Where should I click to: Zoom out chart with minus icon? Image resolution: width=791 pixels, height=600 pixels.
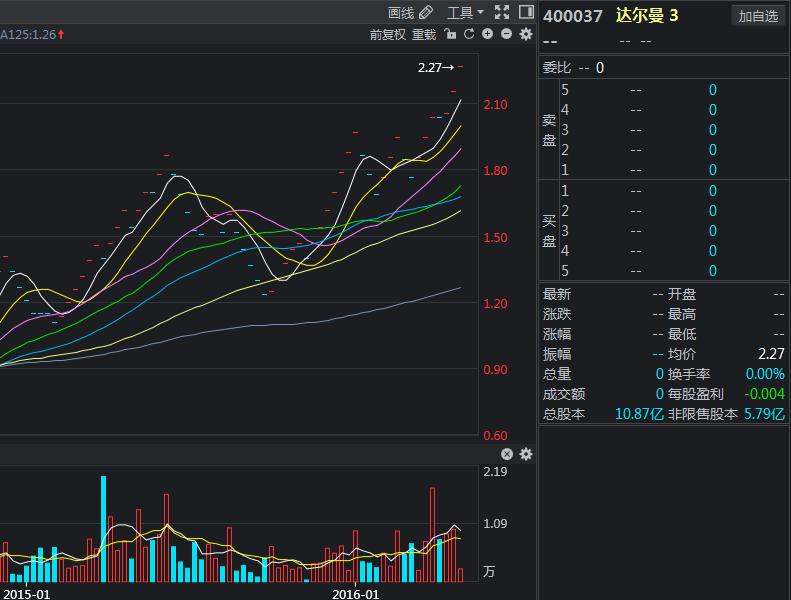click(506, 34)
